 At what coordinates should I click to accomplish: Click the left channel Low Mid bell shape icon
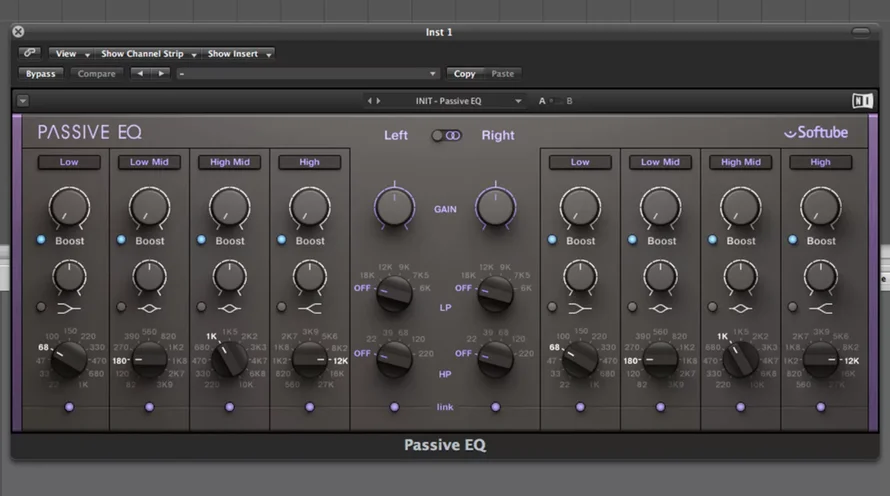click(149, 309)
